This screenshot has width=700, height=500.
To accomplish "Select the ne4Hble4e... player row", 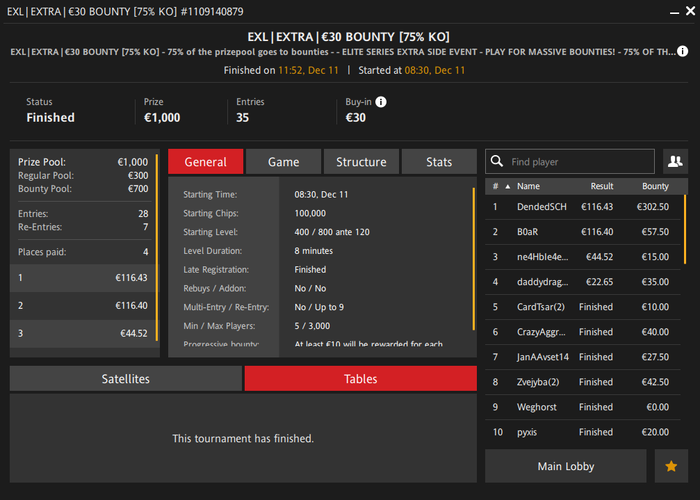I will pos(583,257).
